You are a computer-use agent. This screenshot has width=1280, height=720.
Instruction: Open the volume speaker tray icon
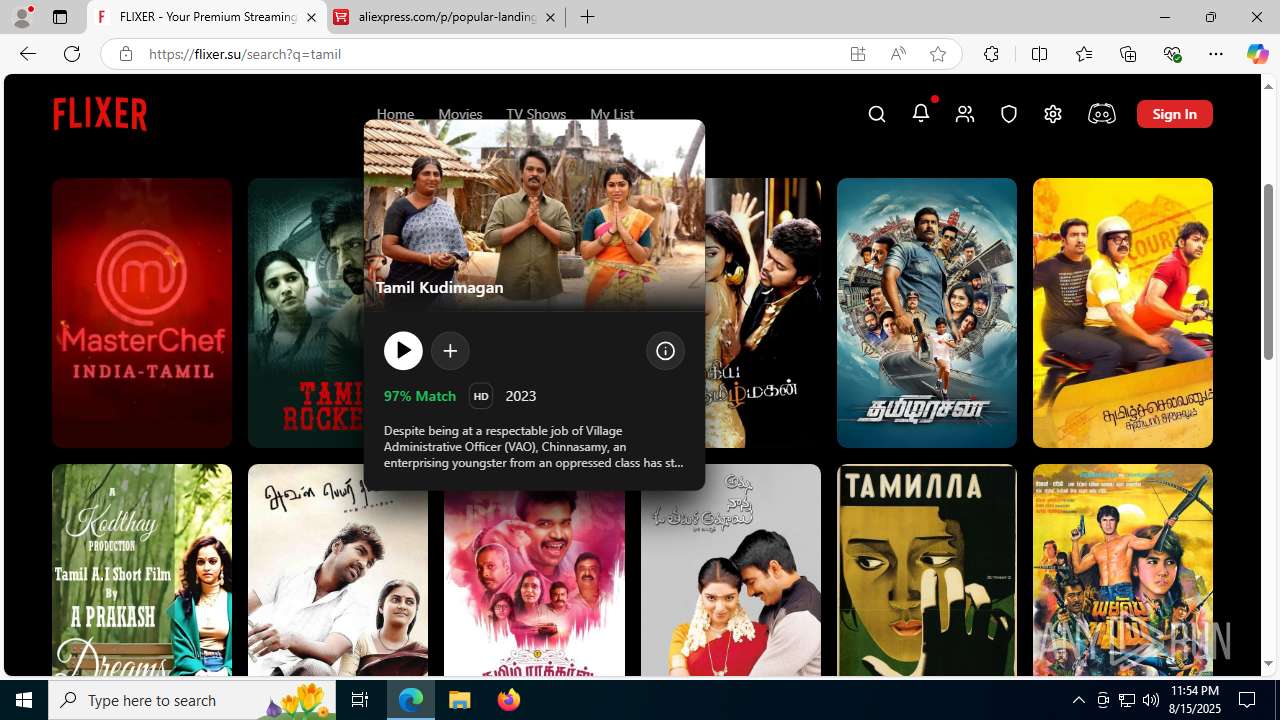pos(1151,700)
